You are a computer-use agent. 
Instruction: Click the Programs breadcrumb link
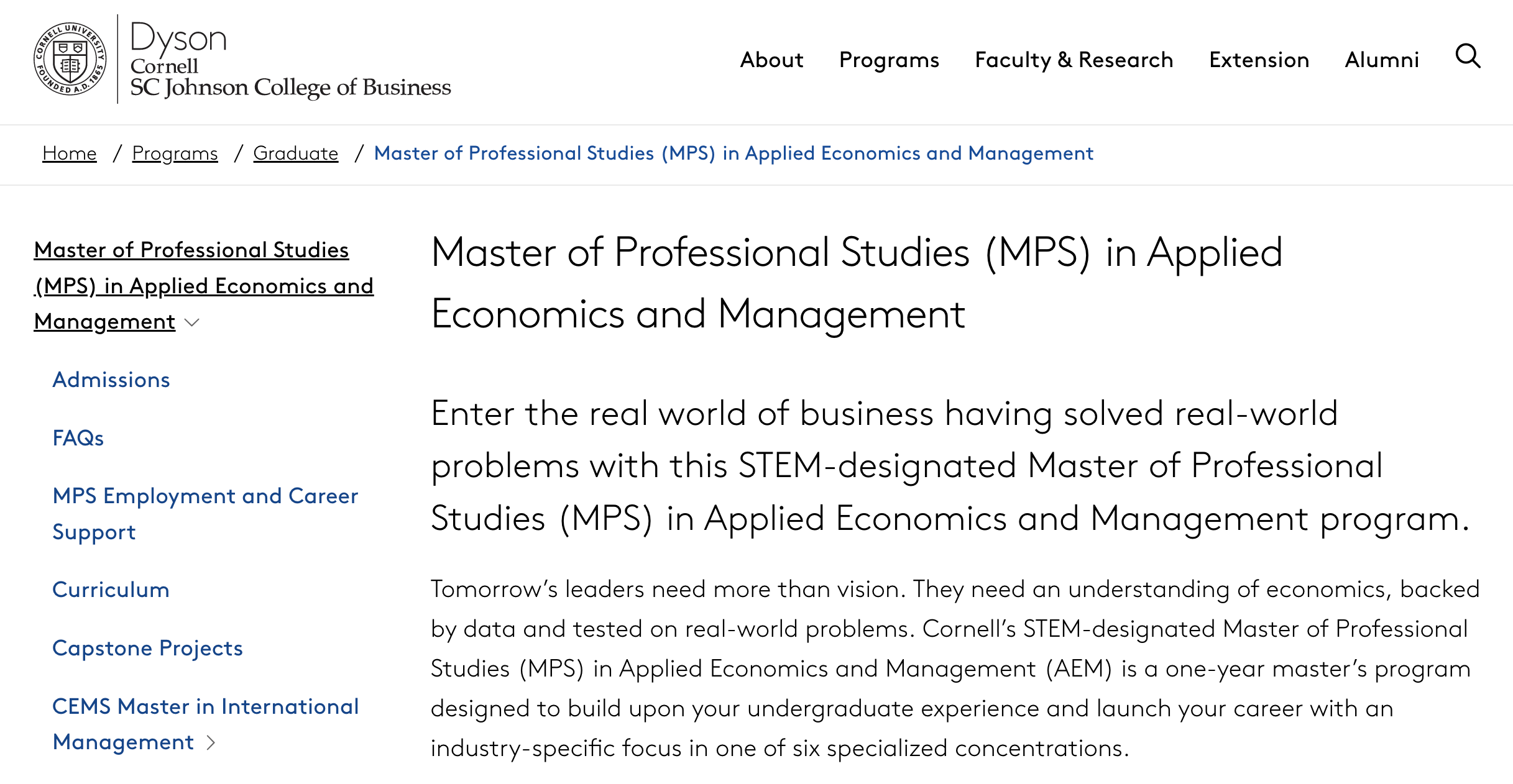[175, 153]
